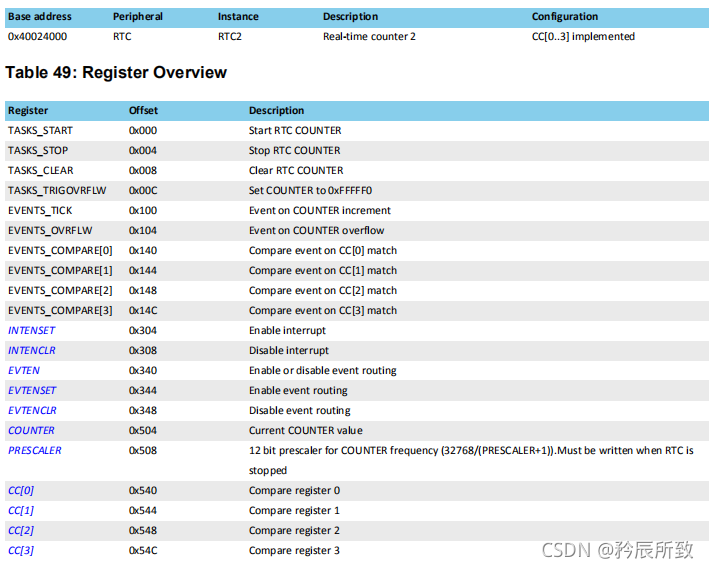Image resolution: width=709 pixels, height=568 pixels.
Task: Select the TASKS_TRIGOVRFLW register name
Action: coord(57,190)
